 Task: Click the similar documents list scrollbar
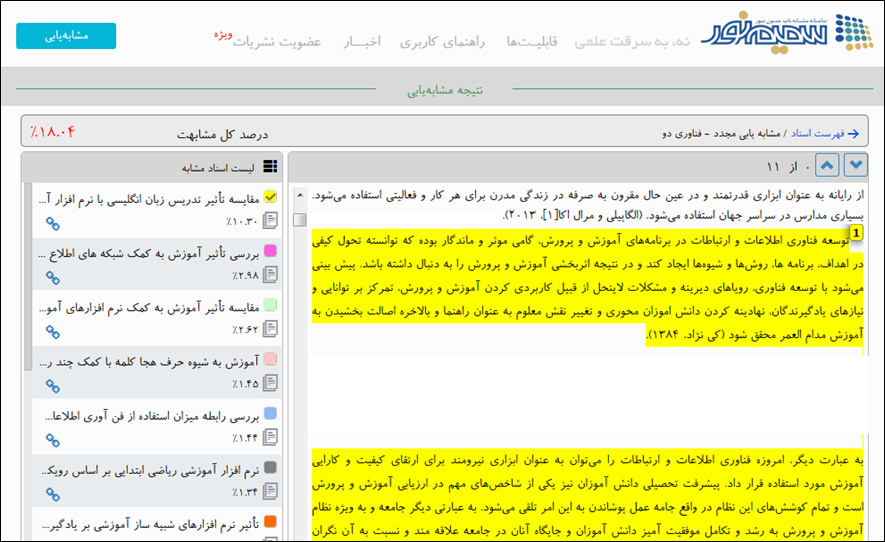(x=28, y=277)
